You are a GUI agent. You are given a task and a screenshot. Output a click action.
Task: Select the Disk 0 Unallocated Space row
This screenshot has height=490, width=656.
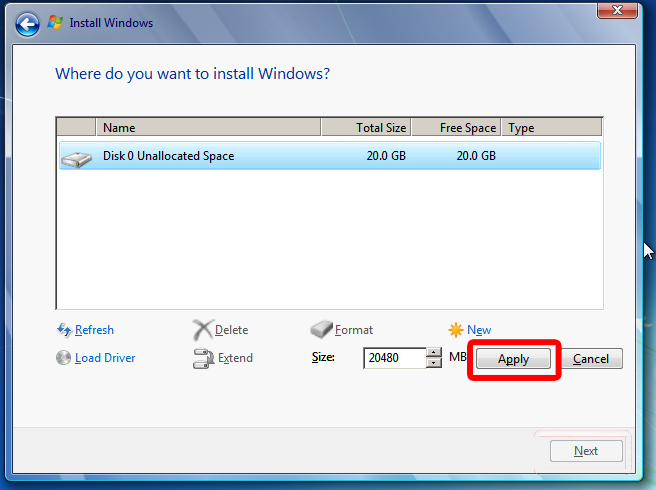[330, 156]
